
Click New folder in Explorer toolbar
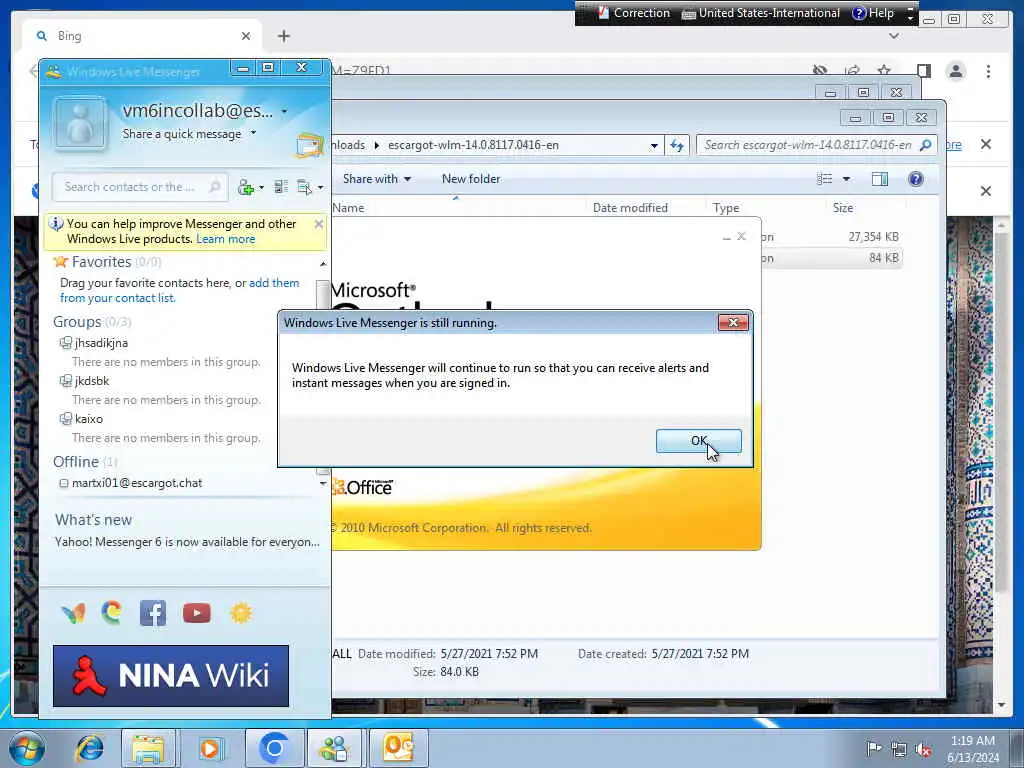471,179
